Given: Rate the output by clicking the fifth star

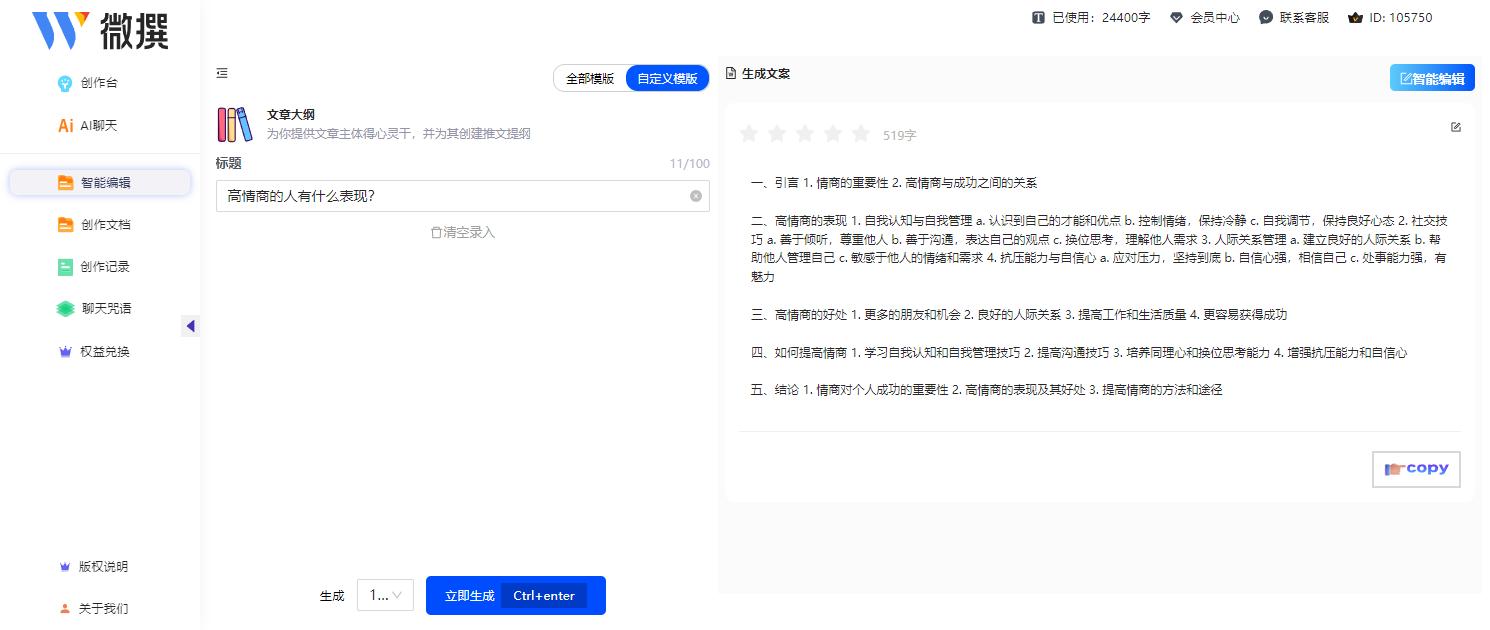Looking at the screenshot, I should 861,132.
